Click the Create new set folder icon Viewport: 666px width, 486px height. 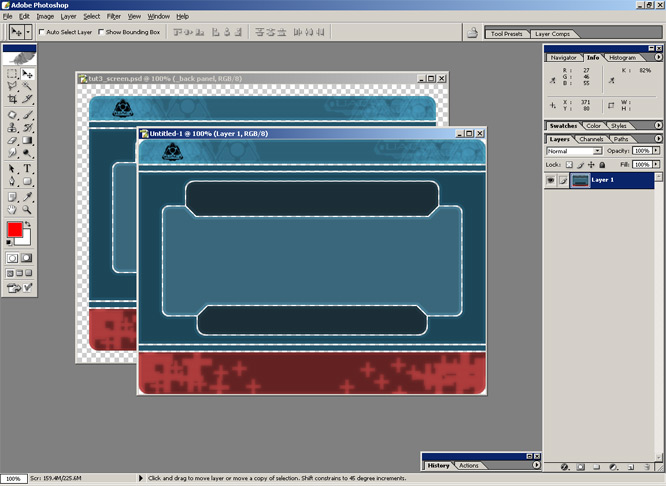coord(597,467)
